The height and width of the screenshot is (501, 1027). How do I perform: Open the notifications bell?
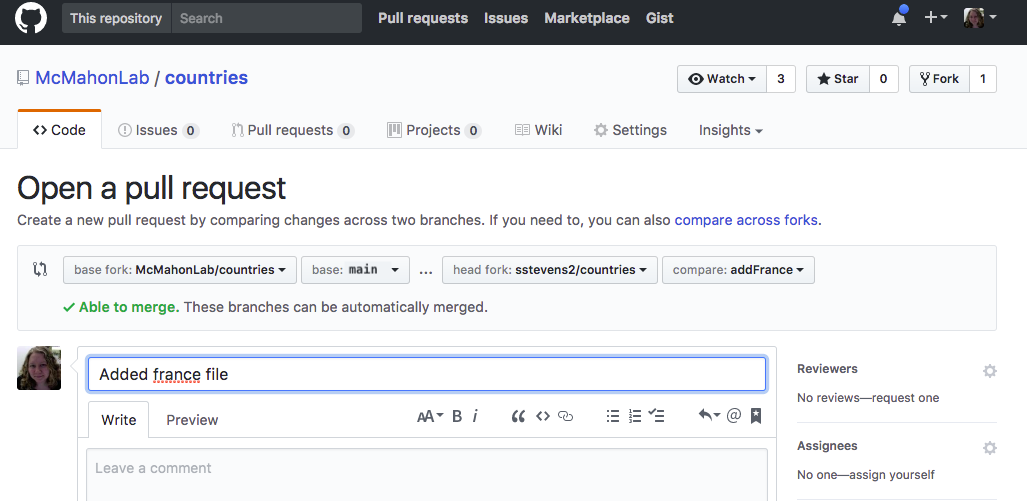(x=899, y=18)
